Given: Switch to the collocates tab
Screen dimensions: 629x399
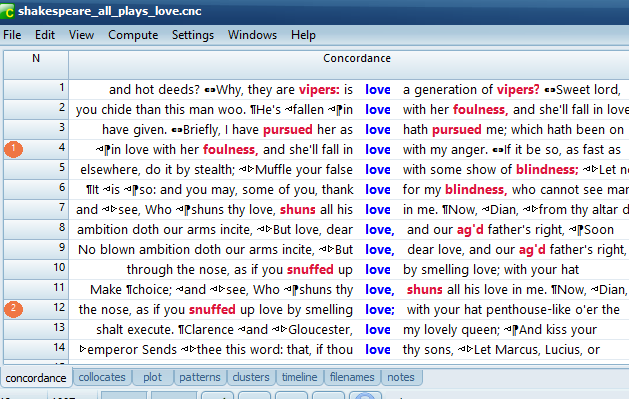Looking at the screenshot, I should pyautogui.click(x=102, y=377).
